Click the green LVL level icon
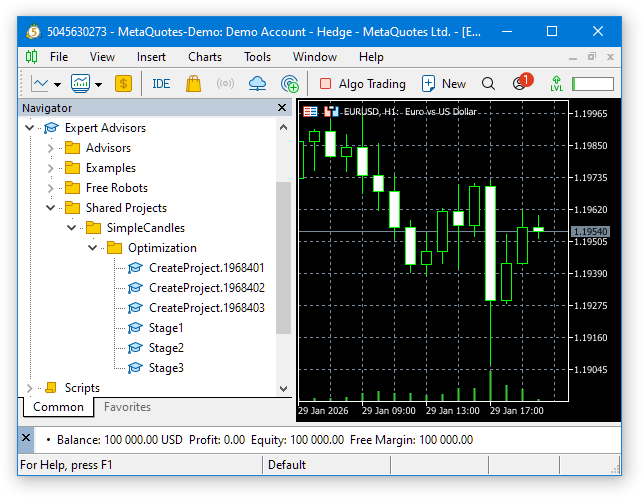Image resolution: width=643 pixels, height=498 pixels. click(556, 84)
